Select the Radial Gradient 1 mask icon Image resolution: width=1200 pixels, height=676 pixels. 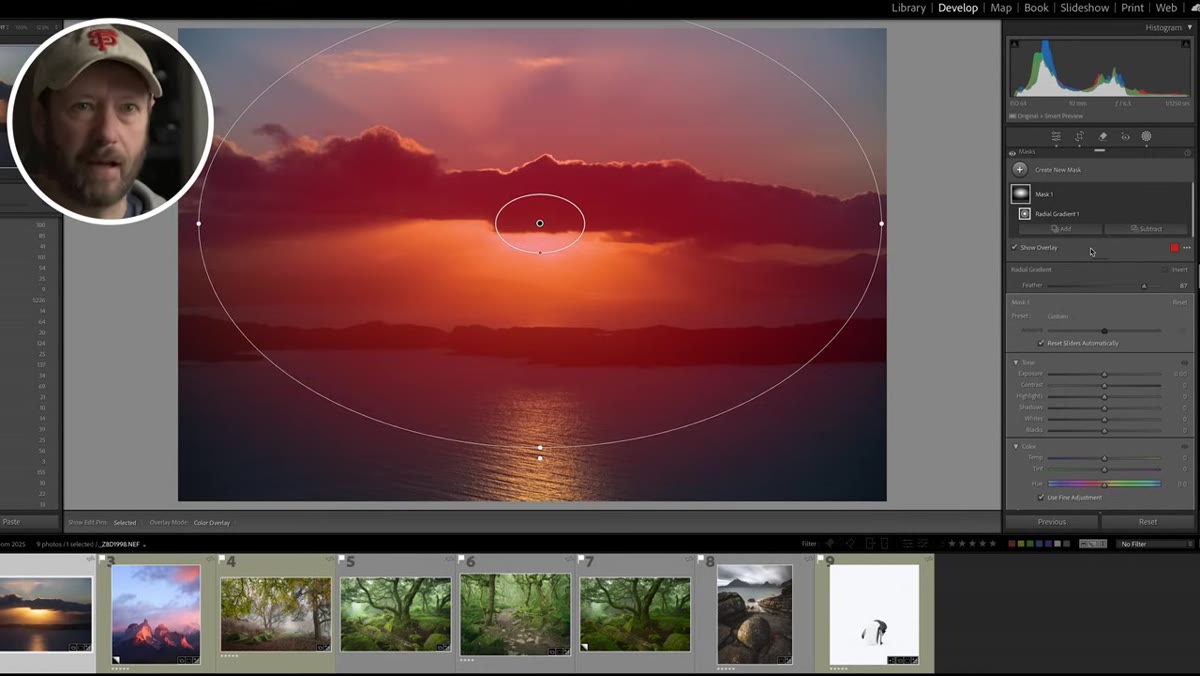[1024, 214]
